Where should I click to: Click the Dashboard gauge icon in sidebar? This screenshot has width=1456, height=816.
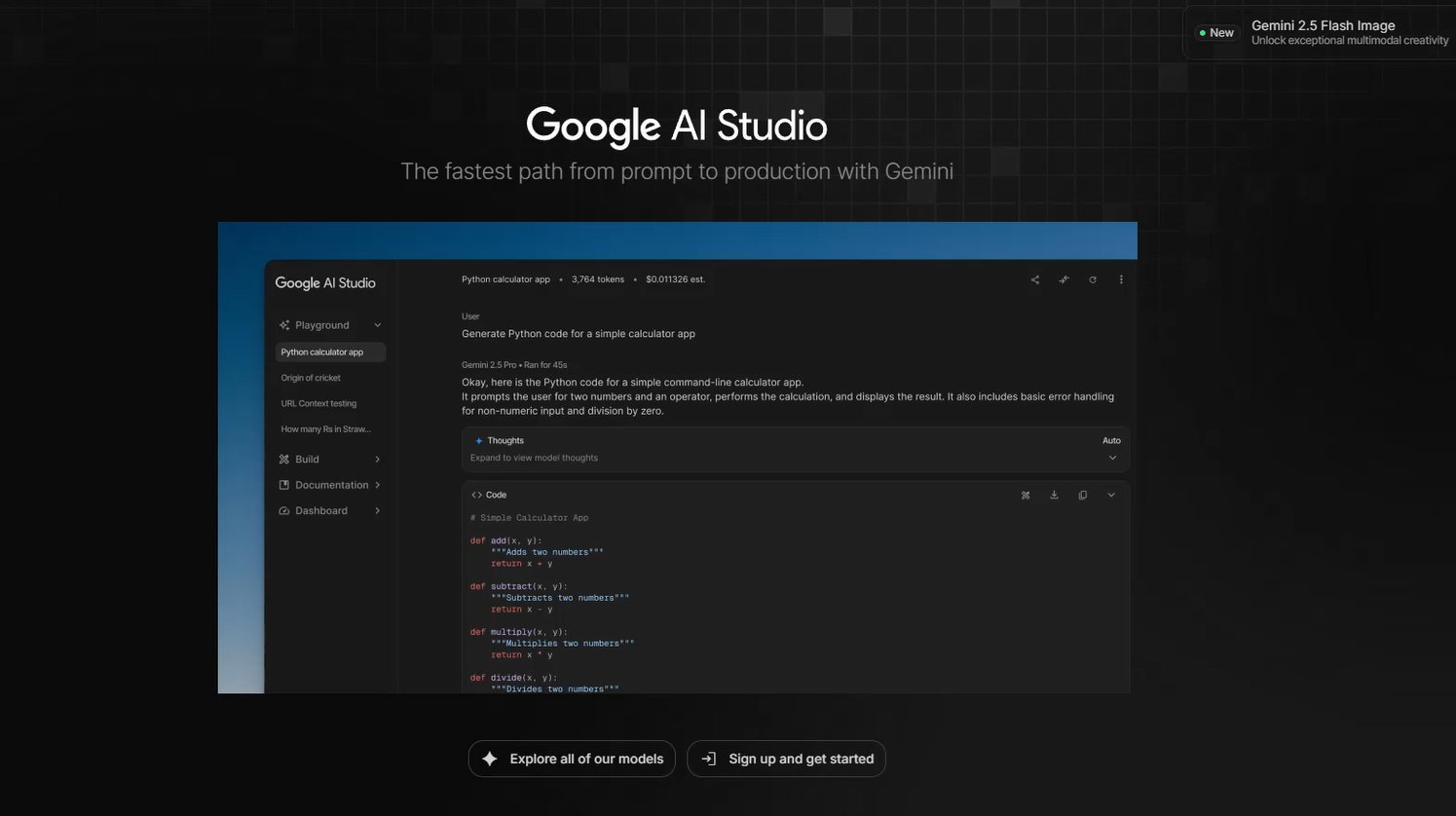coord(284,510)
